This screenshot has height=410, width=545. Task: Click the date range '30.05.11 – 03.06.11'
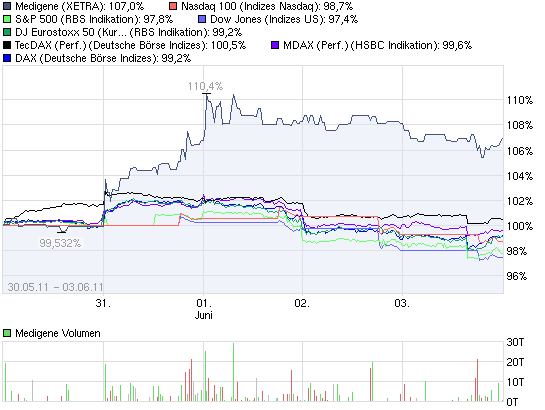click(x=56, y=287)
